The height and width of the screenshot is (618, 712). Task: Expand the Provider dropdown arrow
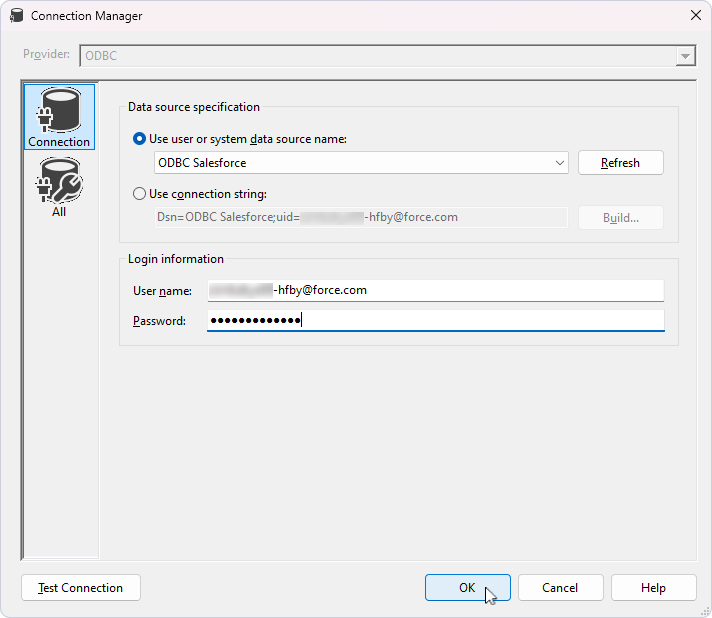click(685, 56)
